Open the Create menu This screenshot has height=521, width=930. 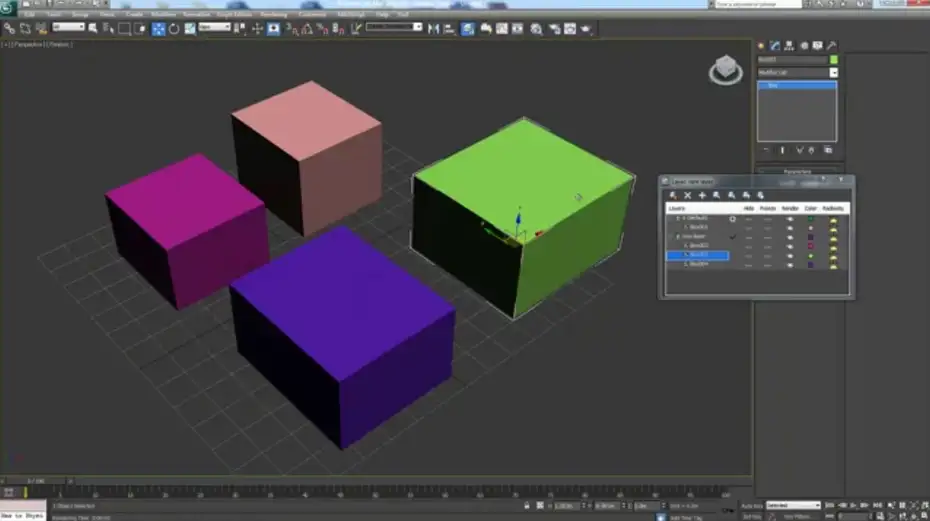134,14
